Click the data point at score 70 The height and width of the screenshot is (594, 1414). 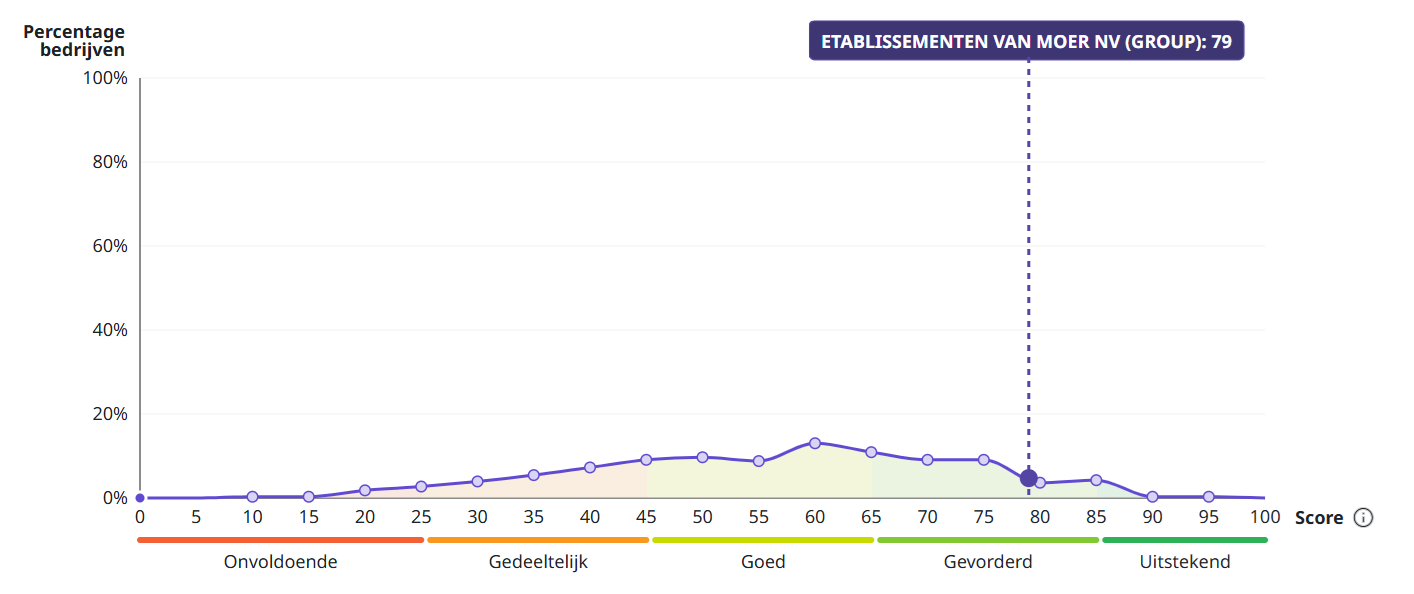coord(927,460)
